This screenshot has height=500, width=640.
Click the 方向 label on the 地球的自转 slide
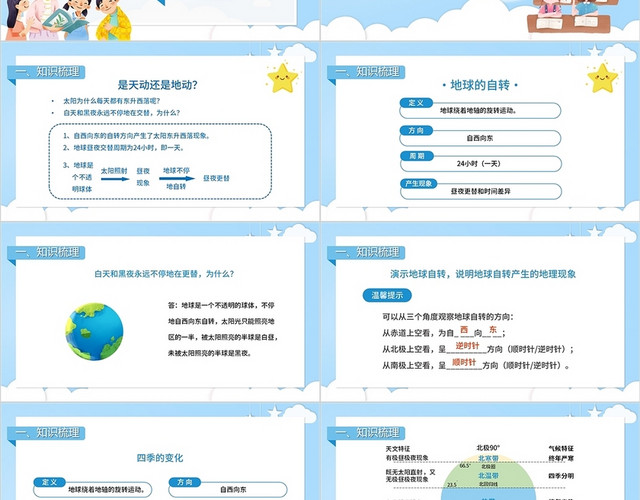point(416,131)
